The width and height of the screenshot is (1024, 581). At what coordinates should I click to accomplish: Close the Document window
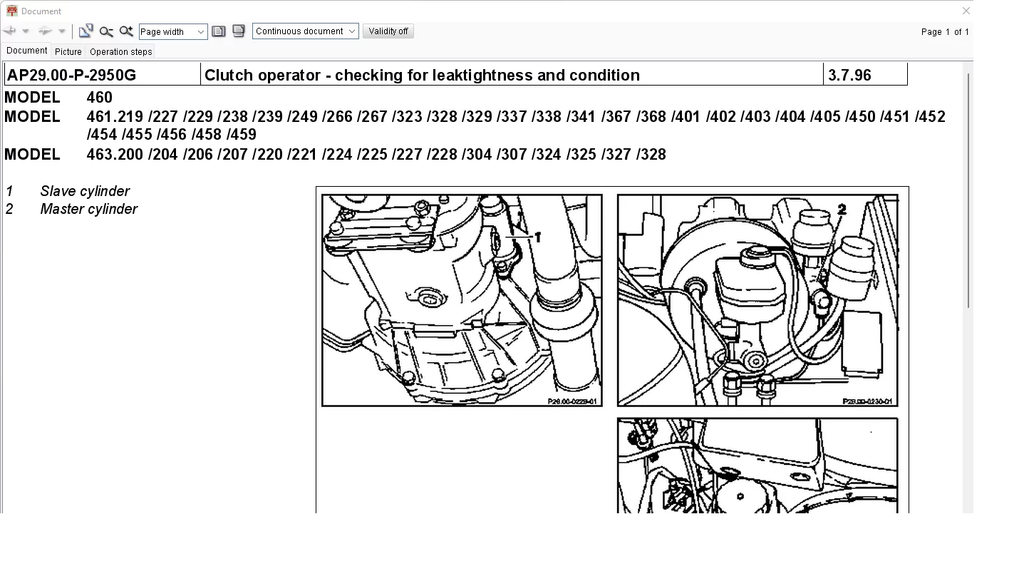pos(966,11)
